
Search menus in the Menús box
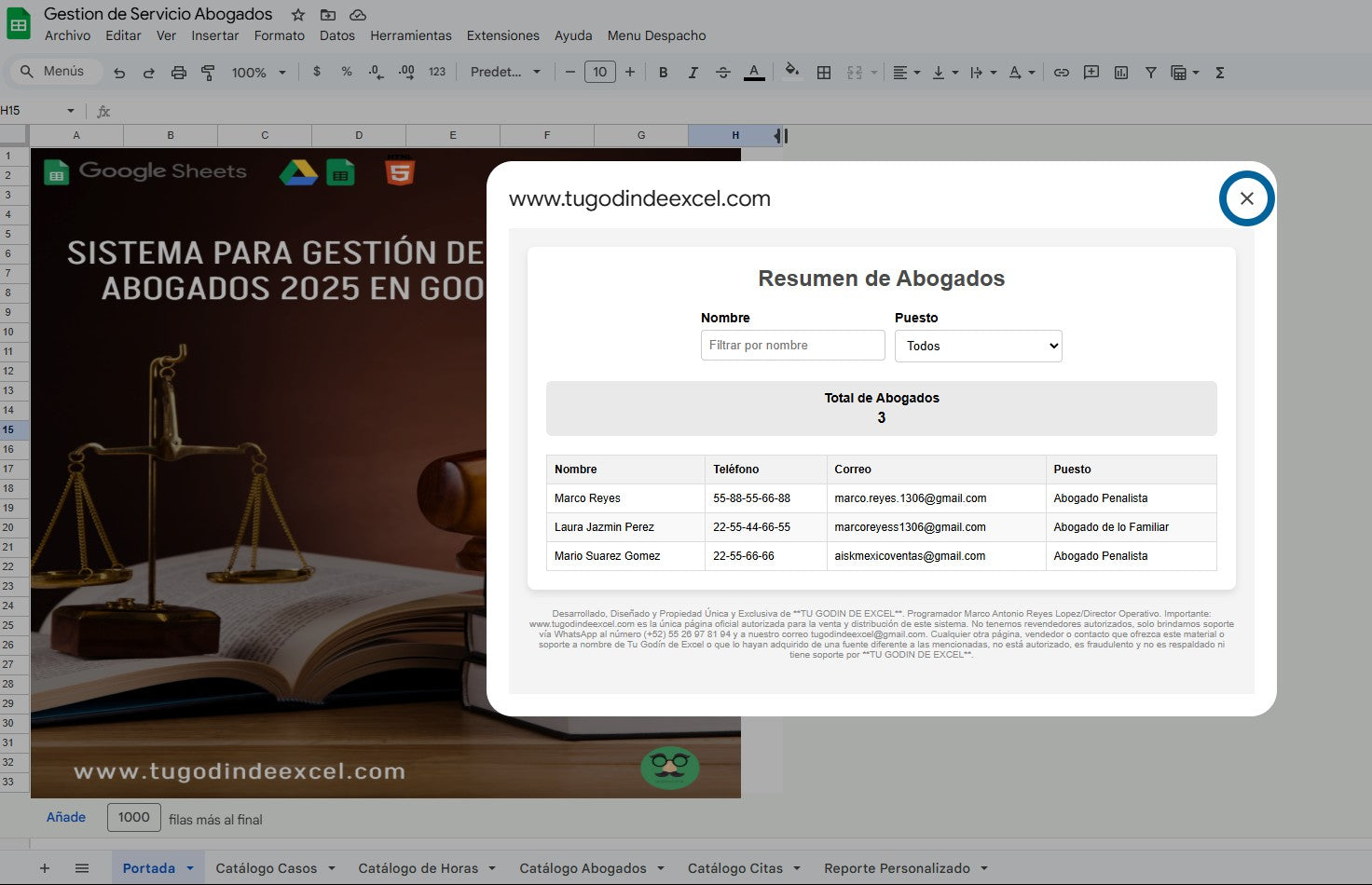(56, 72)
